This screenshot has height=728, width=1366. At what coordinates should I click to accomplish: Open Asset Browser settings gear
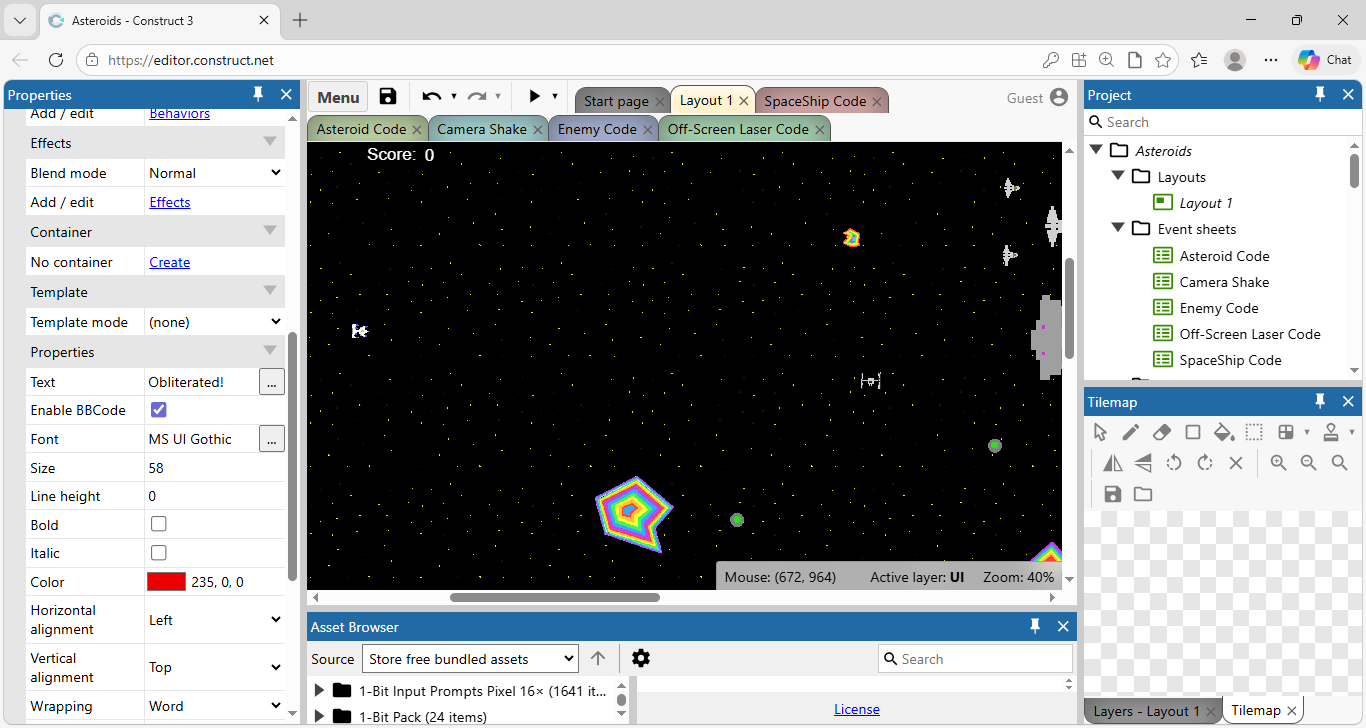tap(641, 658)
